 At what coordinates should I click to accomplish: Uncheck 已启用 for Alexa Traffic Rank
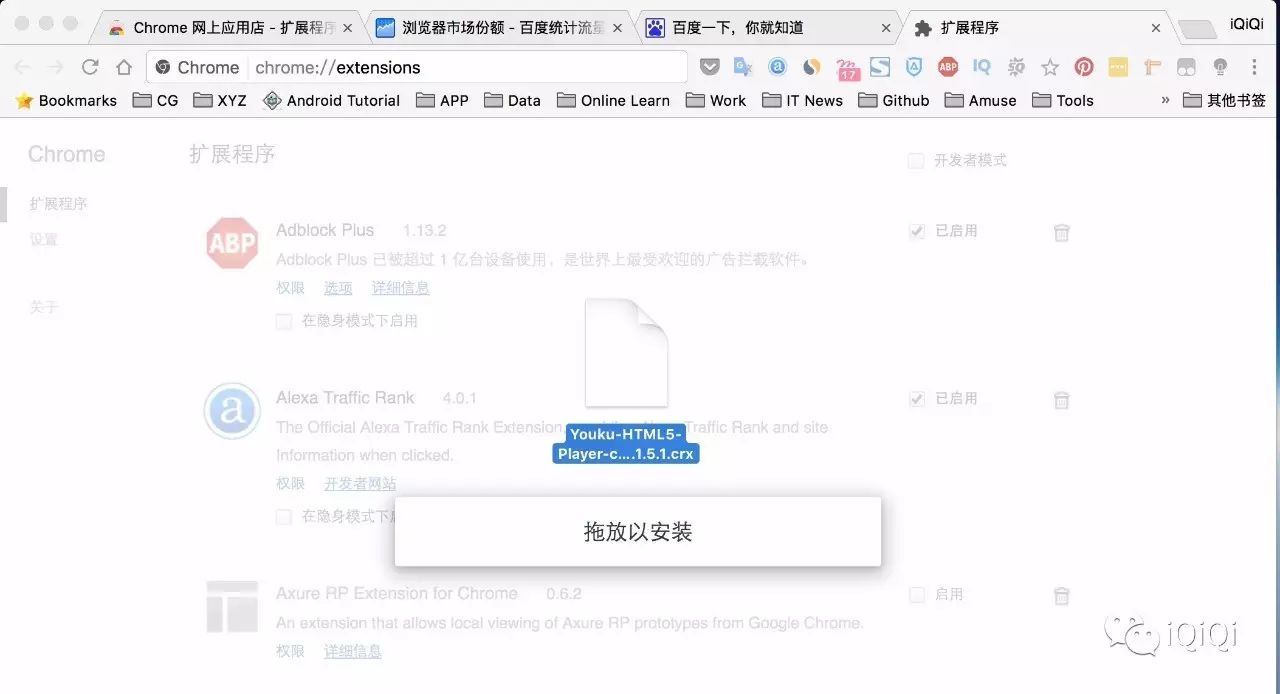click(916, 399)
